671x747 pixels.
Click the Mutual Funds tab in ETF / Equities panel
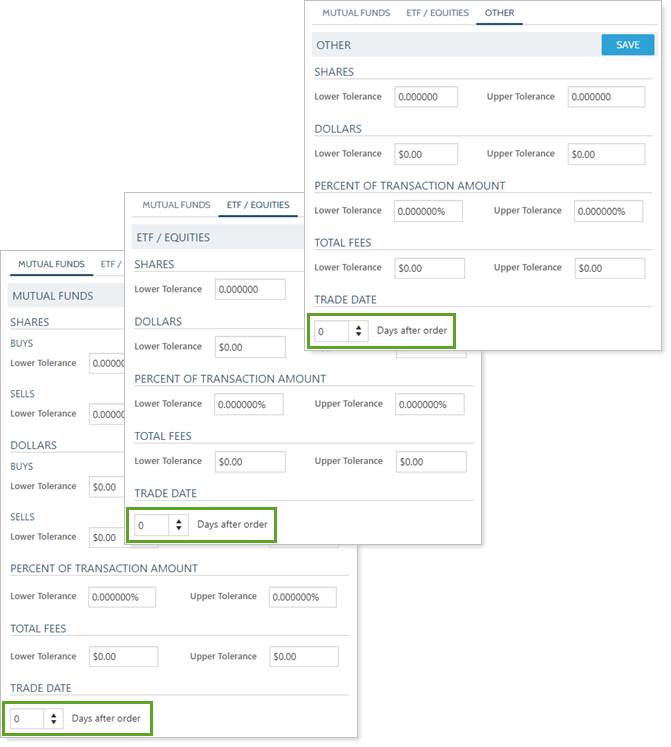pos(176,205)
